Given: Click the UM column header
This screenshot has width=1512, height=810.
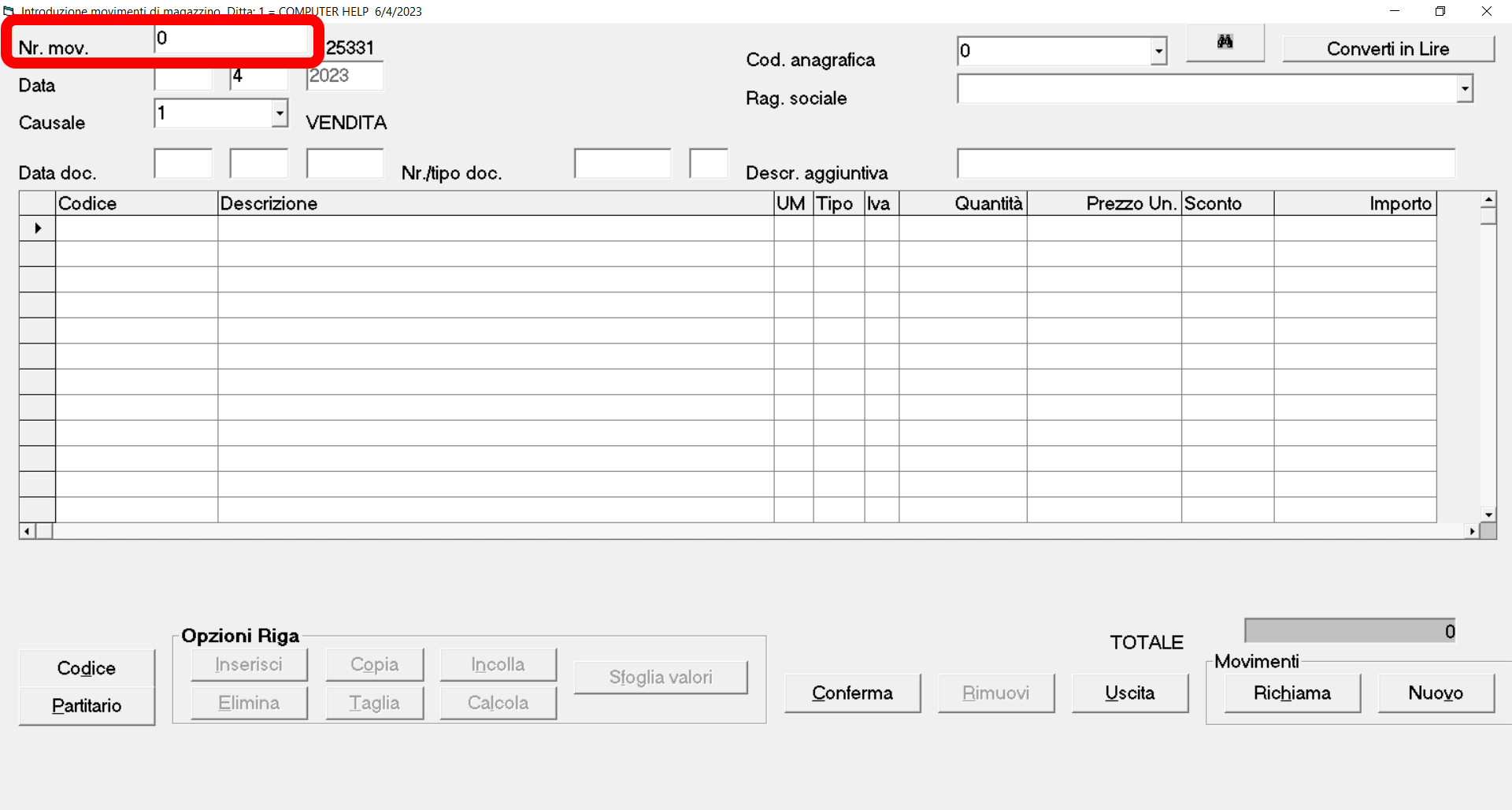Looking at the screenshot, I should click(x=794, y=203).
